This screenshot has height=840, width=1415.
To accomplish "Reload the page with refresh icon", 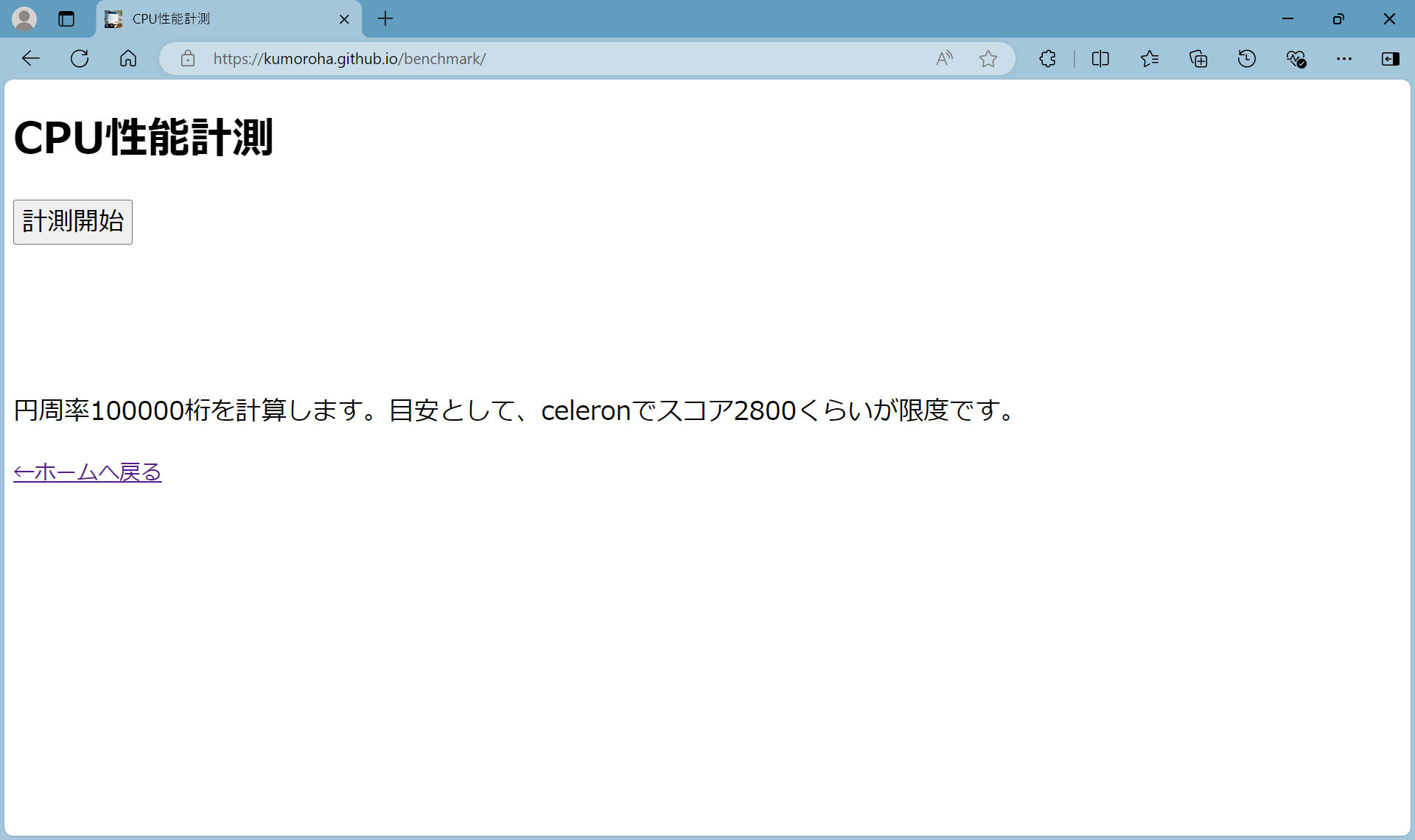I will [x=80, y=59].
